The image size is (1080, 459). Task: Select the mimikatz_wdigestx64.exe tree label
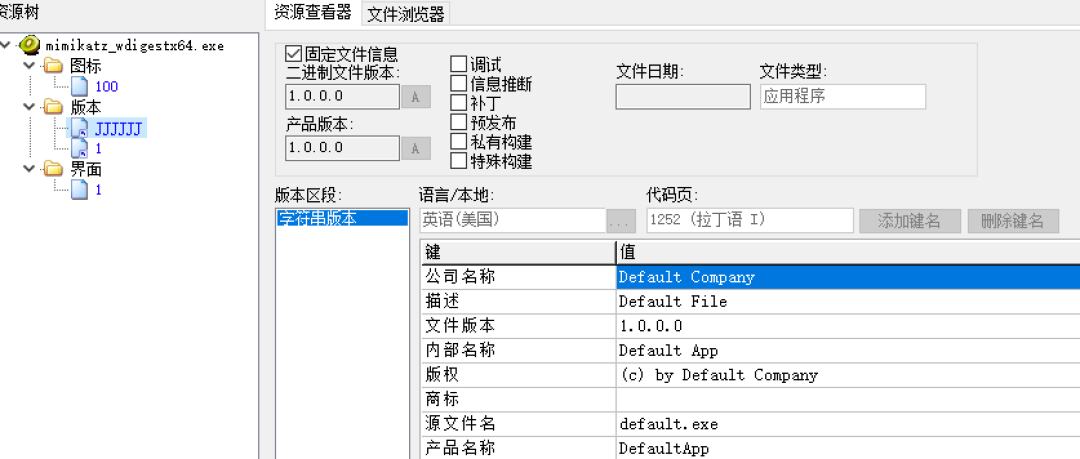[x=134, y=46]
